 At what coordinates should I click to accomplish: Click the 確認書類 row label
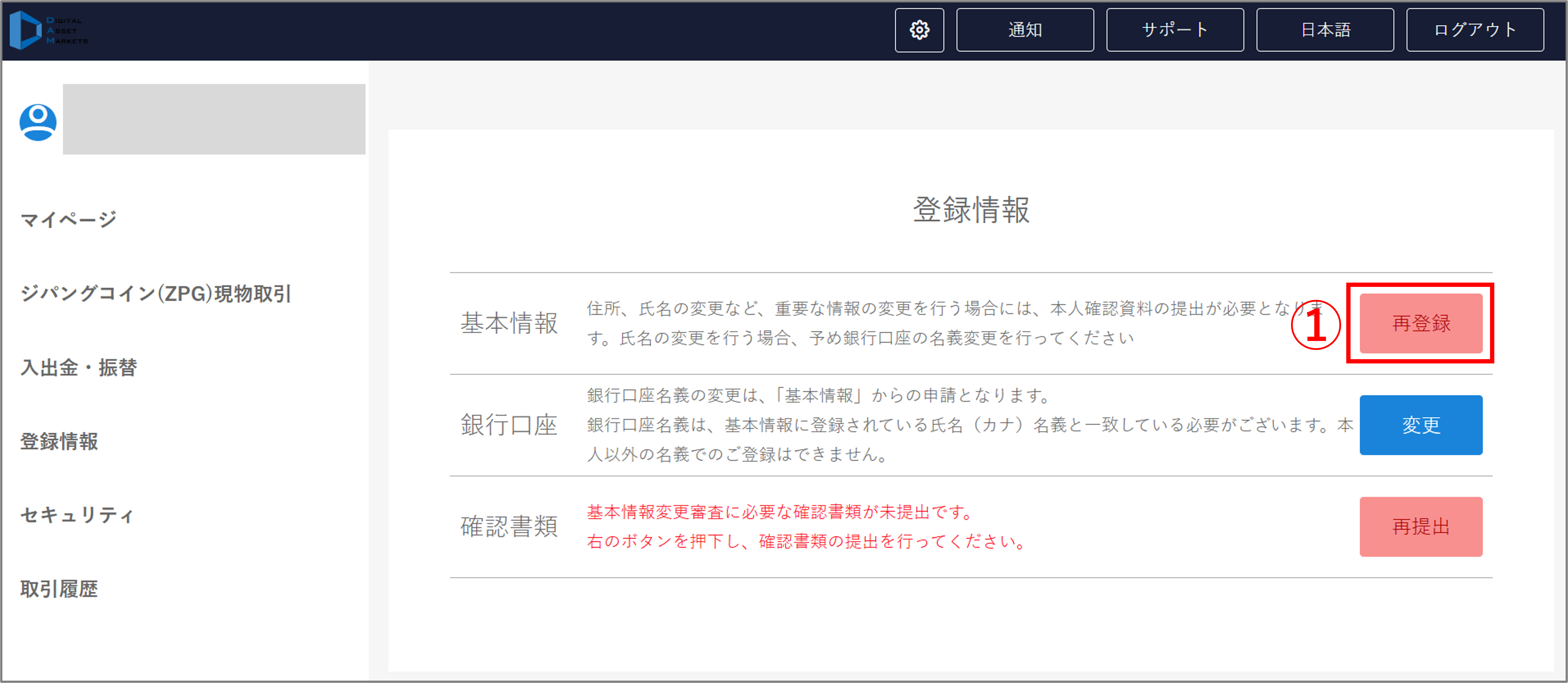point(509,527)
